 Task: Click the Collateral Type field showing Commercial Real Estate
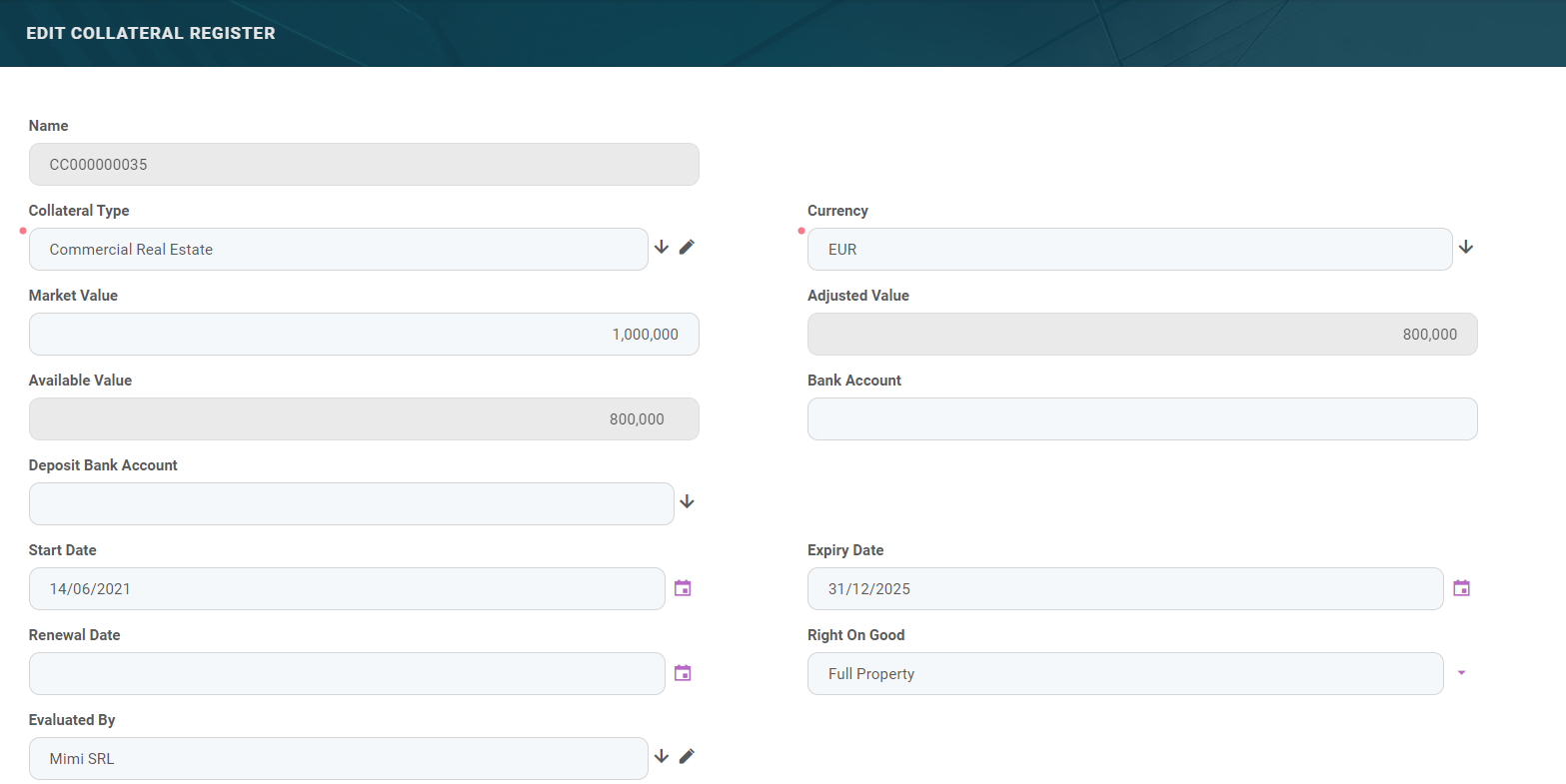tap(338, 250)
